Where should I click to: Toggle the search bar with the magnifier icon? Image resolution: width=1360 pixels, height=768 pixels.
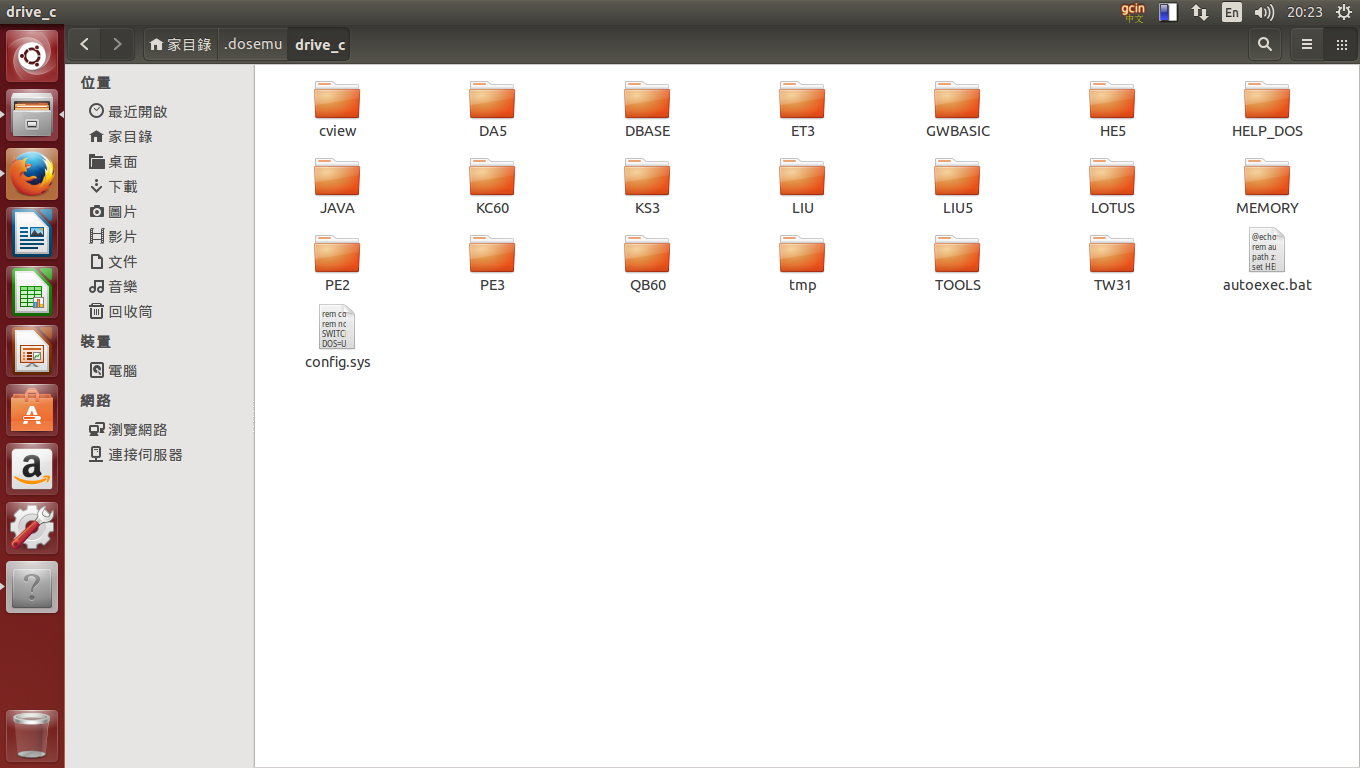(1264, 44)
